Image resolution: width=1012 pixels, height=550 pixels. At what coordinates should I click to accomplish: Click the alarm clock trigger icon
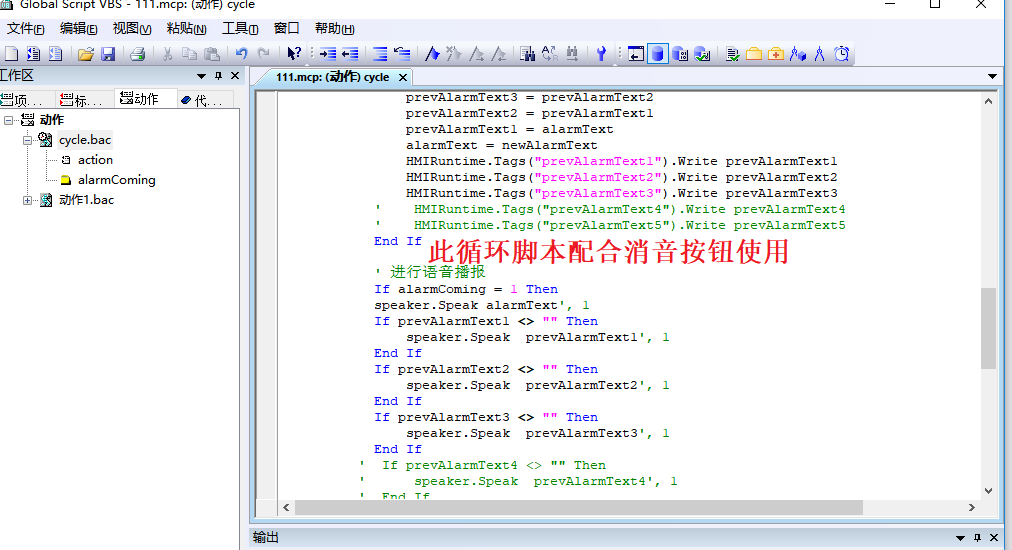842,54
